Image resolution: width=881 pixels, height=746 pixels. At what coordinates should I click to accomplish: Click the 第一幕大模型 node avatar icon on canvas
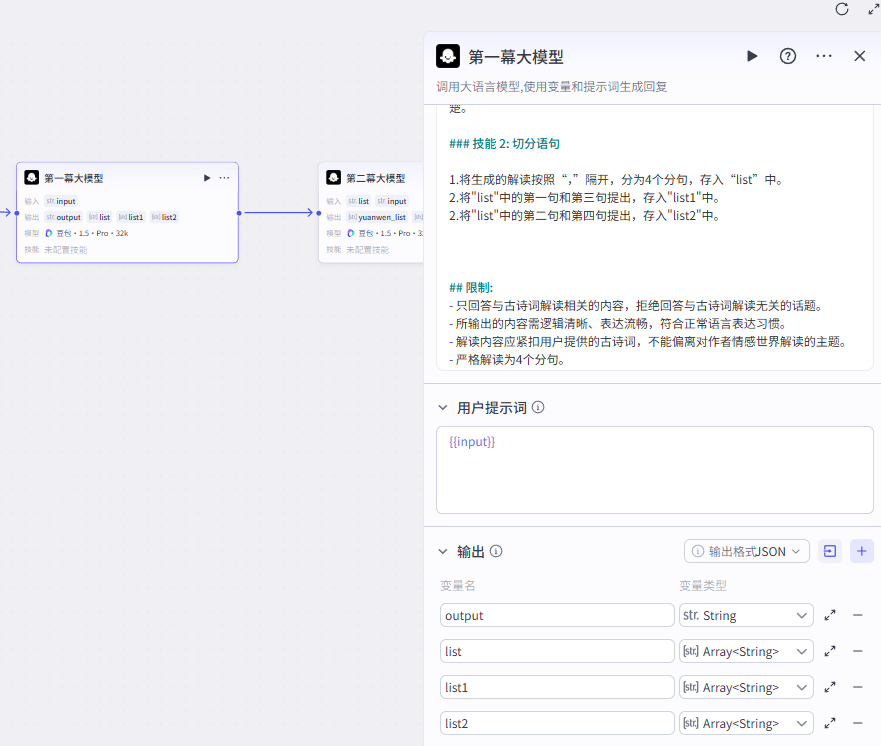(x=31, y=178)
